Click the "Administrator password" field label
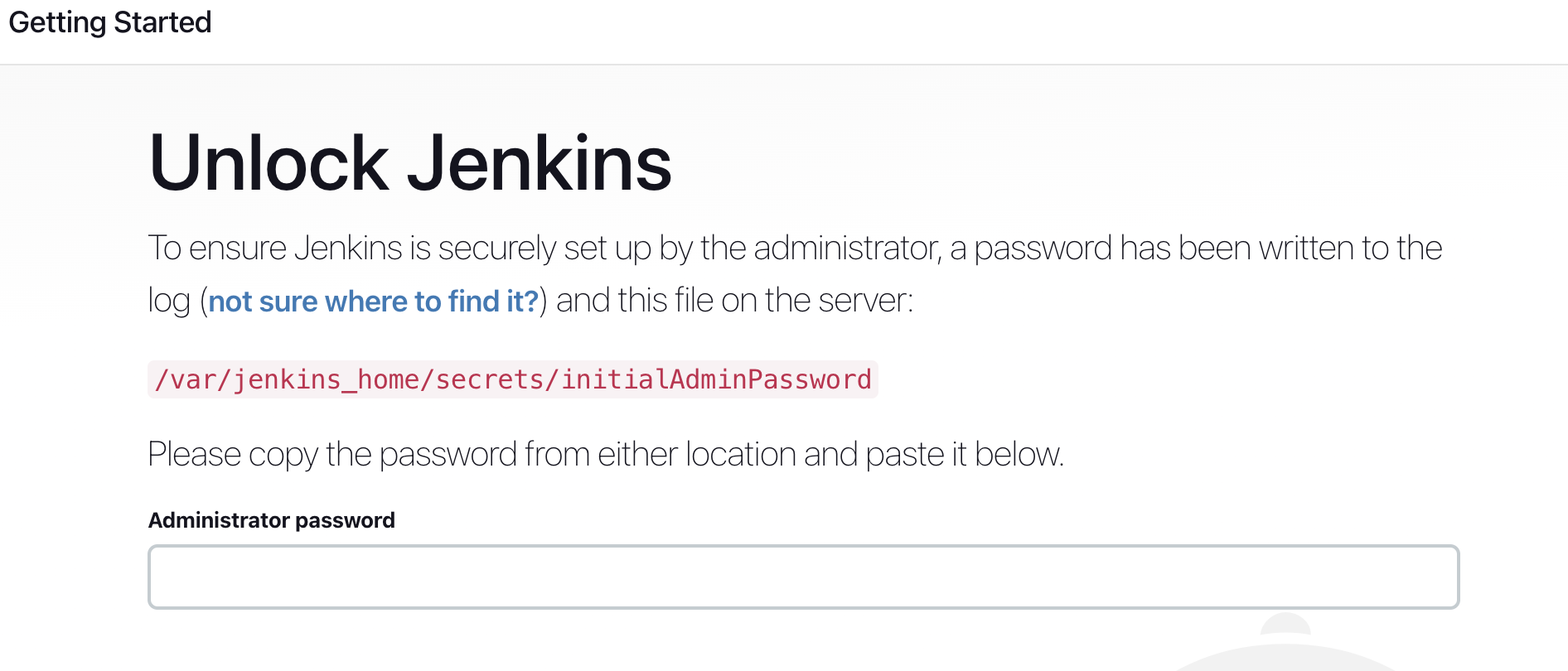Image resolution: width=1568 pixels, height=671 pixels. point(271,520)
